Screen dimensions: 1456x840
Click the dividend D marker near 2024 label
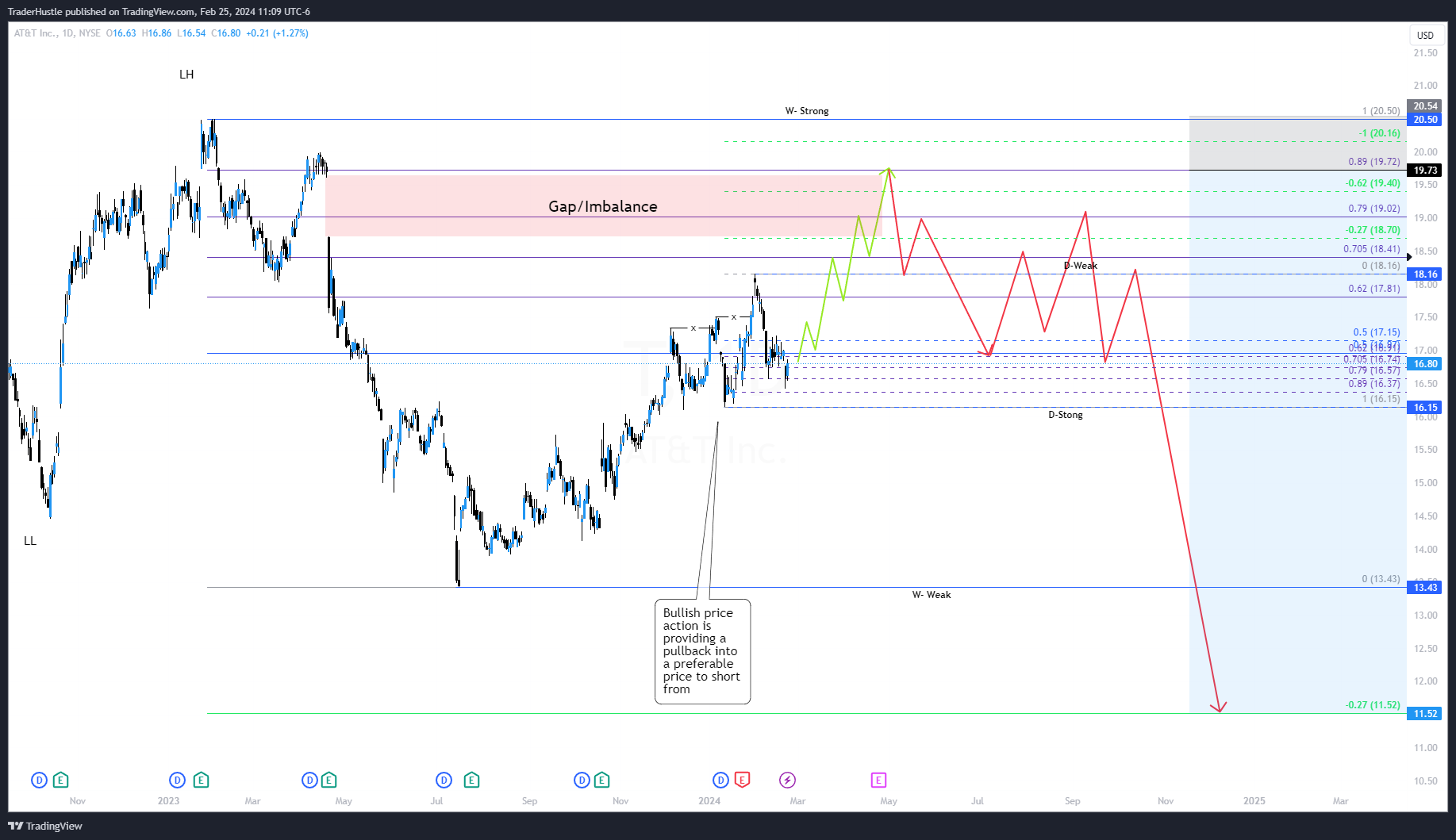pyautogui.click(x=720, y=781)
